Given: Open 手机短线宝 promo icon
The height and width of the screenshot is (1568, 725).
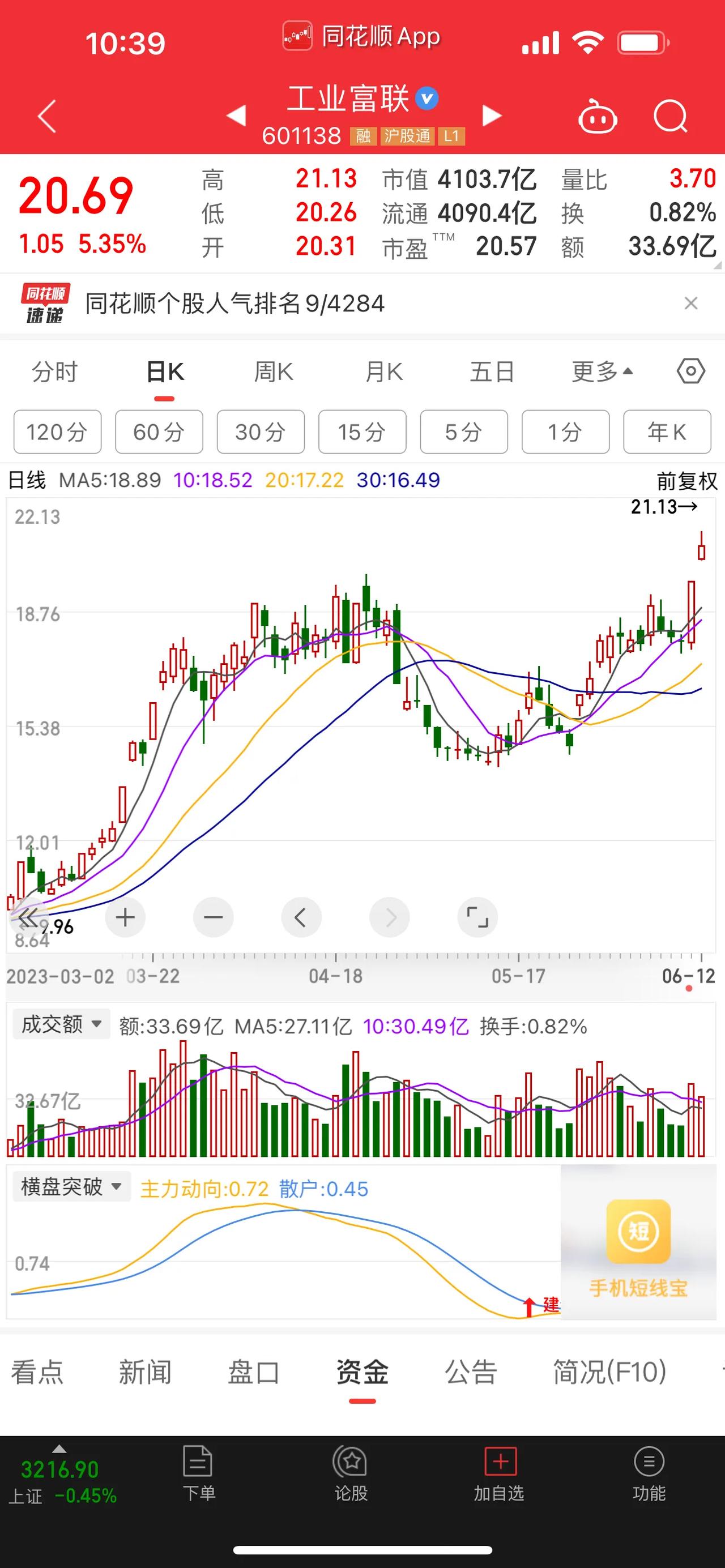Looking at the screenshot, I should (x=638, y=1232).
